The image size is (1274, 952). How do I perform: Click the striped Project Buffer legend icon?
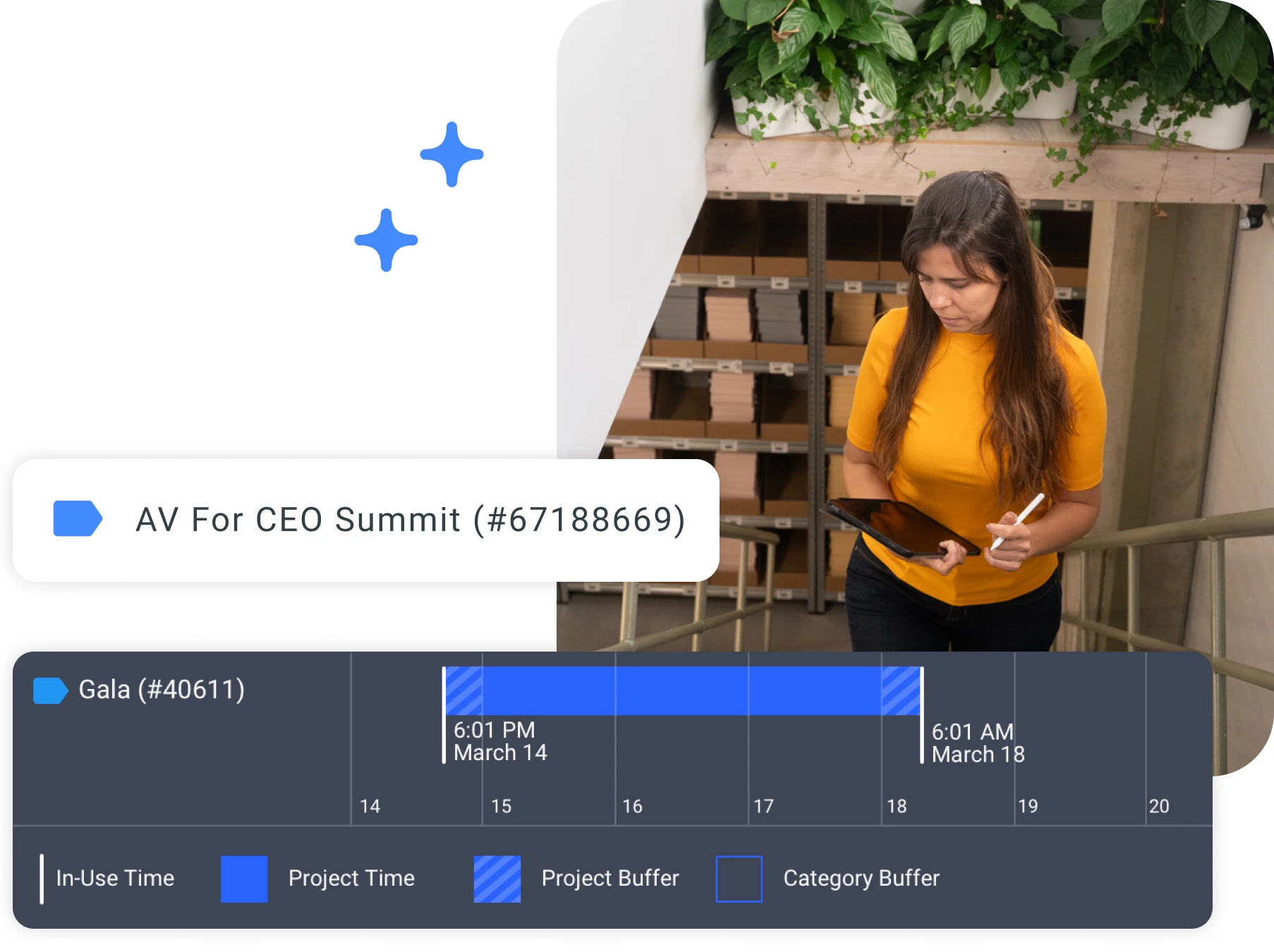(497, 879)
